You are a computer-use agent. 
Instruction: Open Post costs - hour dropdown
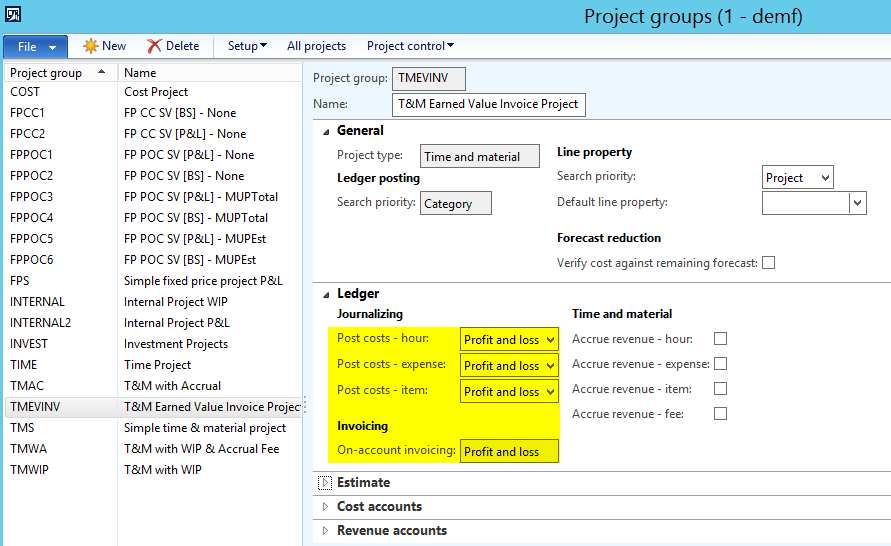click(x=549, y=340)
